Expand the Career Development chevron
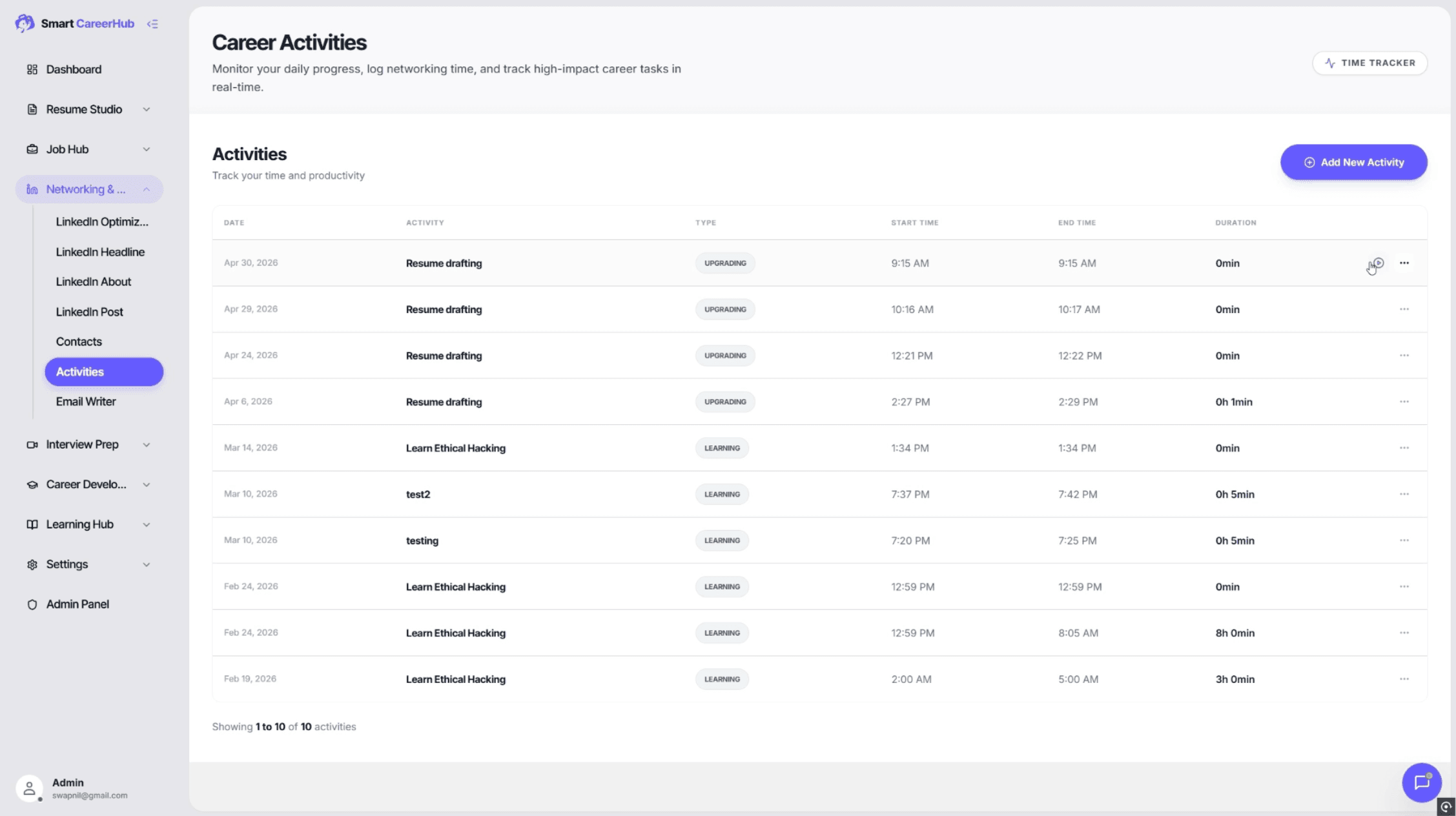The width and height of the screenshot is (1456, 816). [x=147, y=484]
